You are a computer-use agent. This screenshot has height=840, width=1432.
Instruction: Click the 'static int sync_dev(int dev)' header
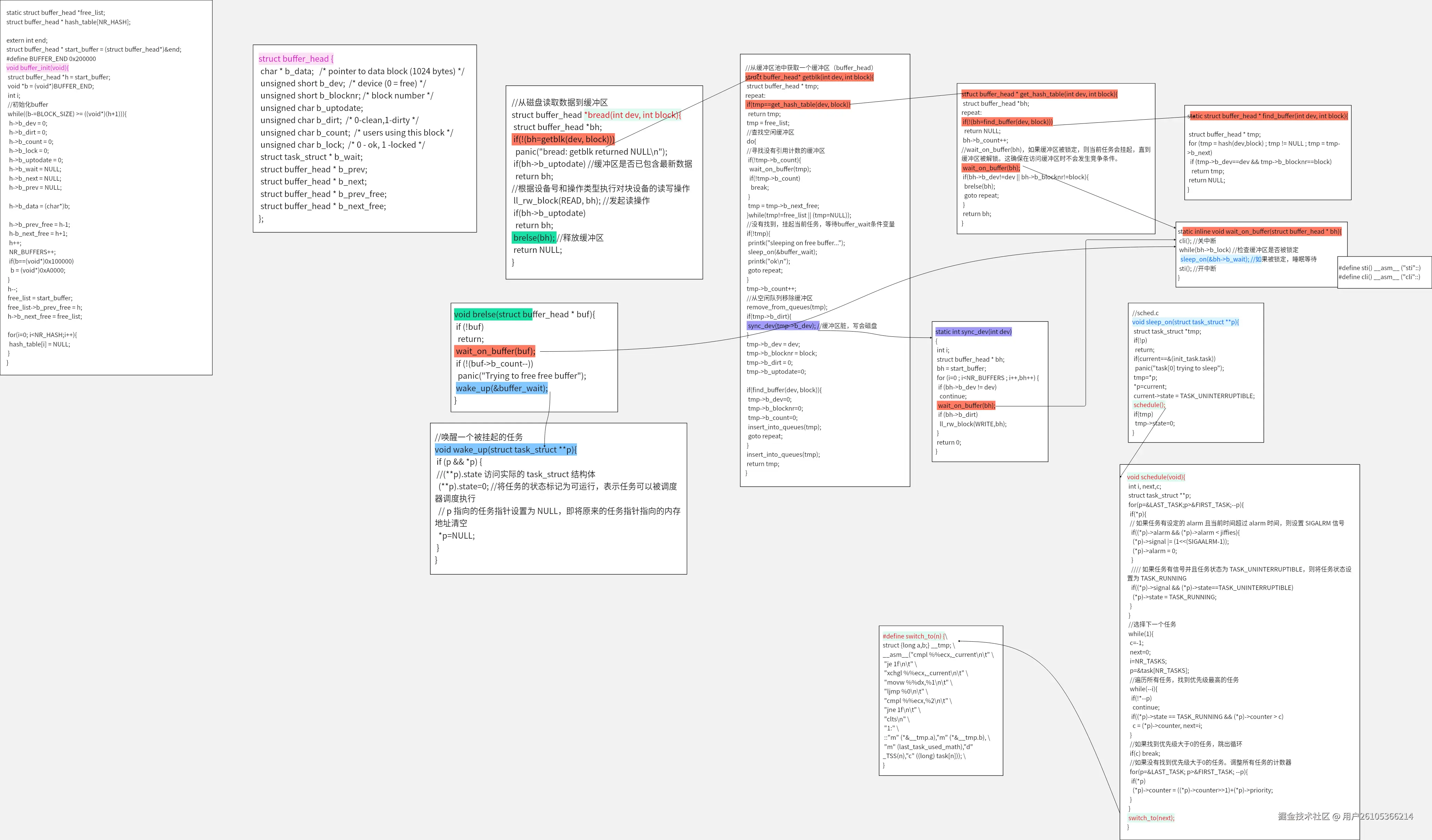pos(973,331)
